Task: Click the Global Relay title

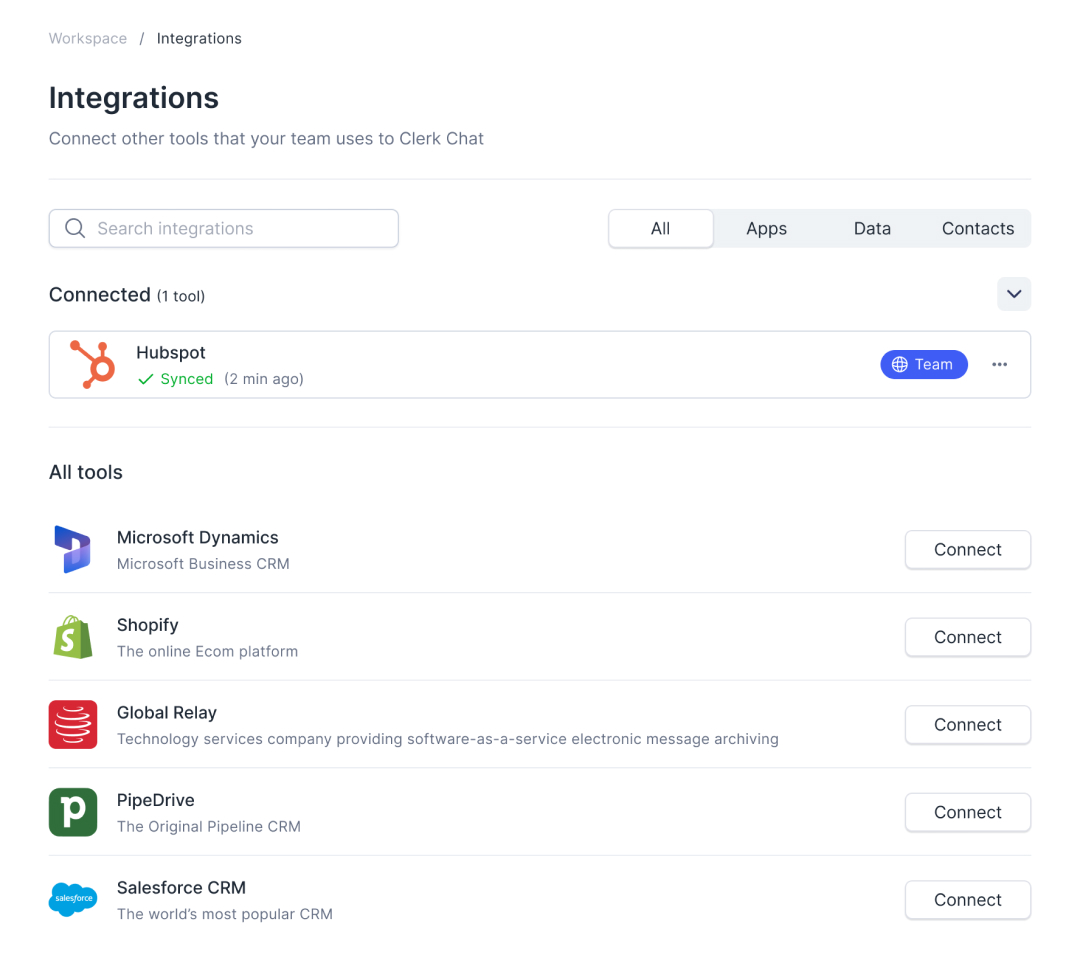Action: click(x=167, y=713)
